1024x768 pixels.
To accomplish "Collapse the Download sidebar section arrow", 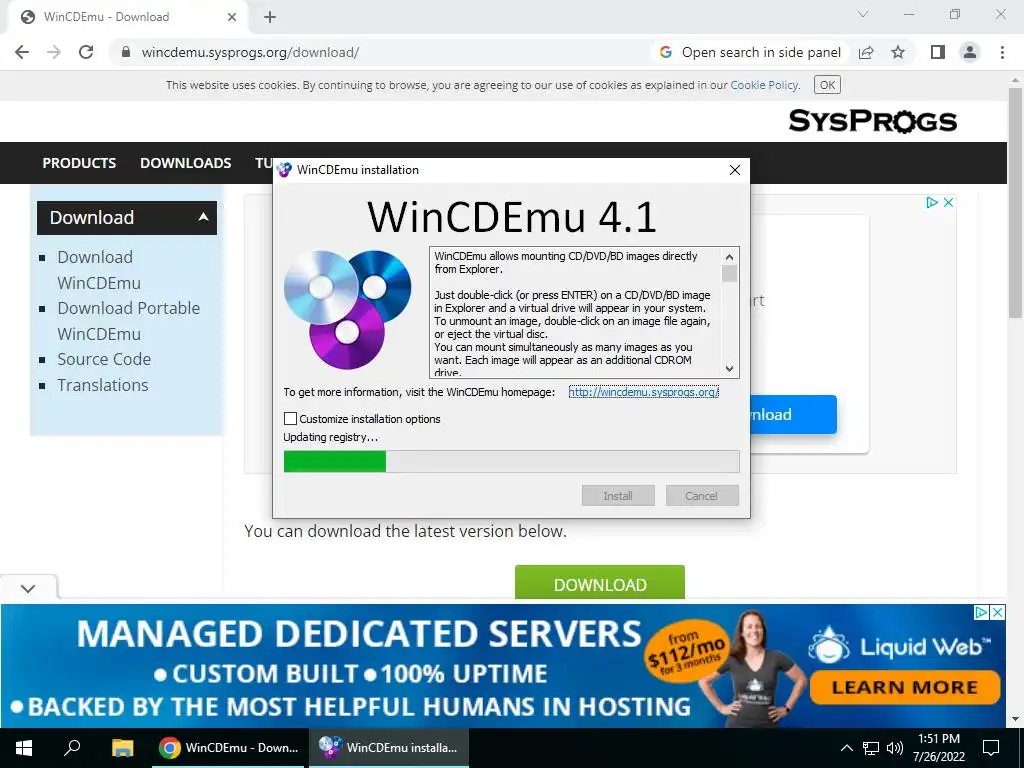I will coord(203,217).
